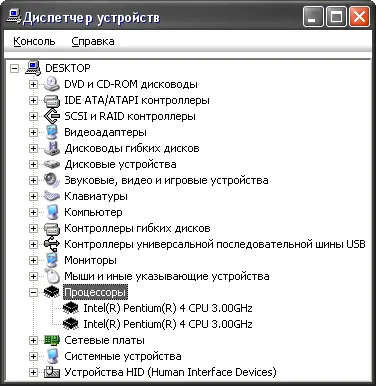Expand IDE ATA/ATAPI контроллеры node

[x=33, y=101]
